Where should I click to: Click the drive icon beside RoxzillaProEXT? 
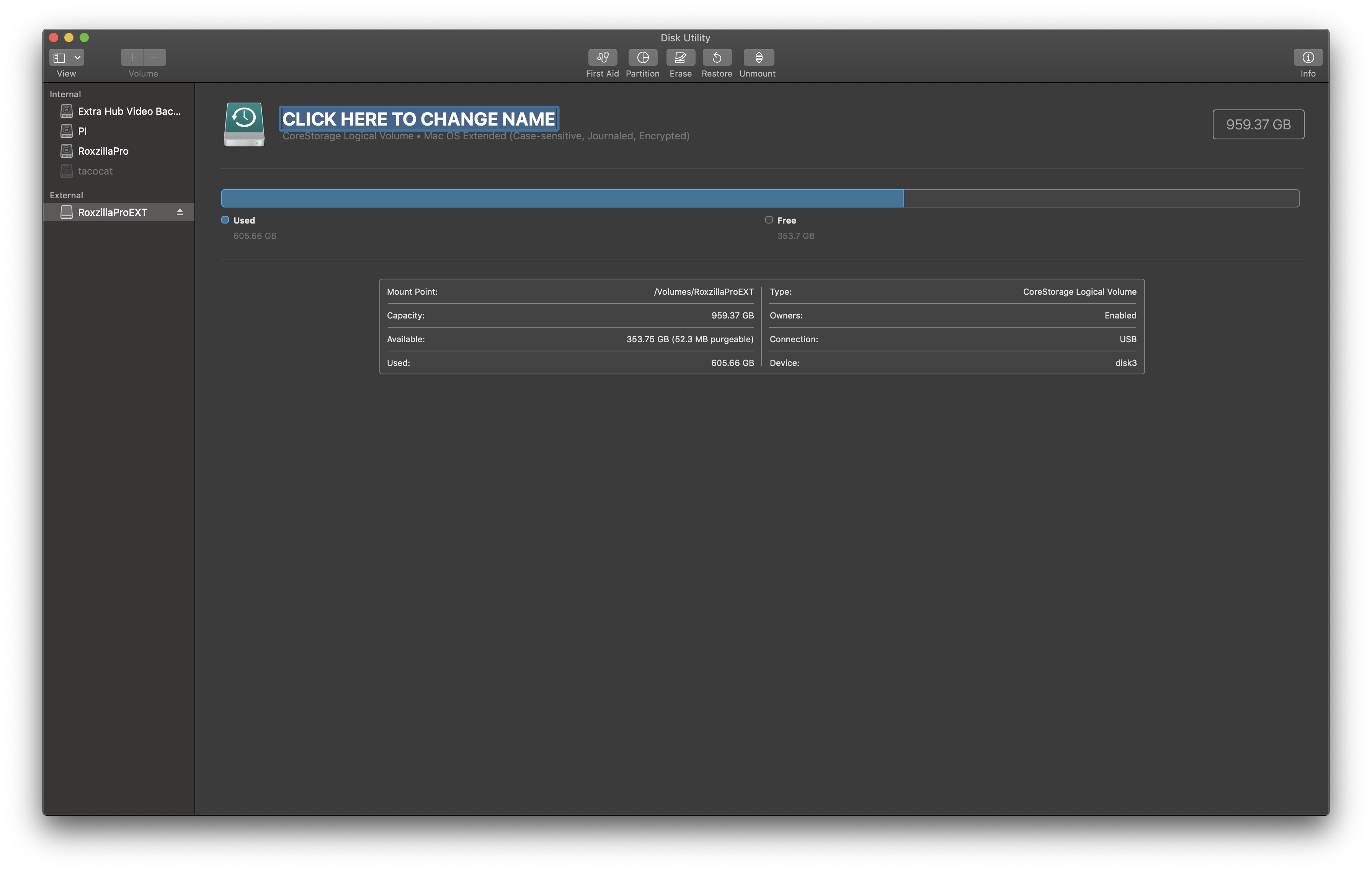67,212
